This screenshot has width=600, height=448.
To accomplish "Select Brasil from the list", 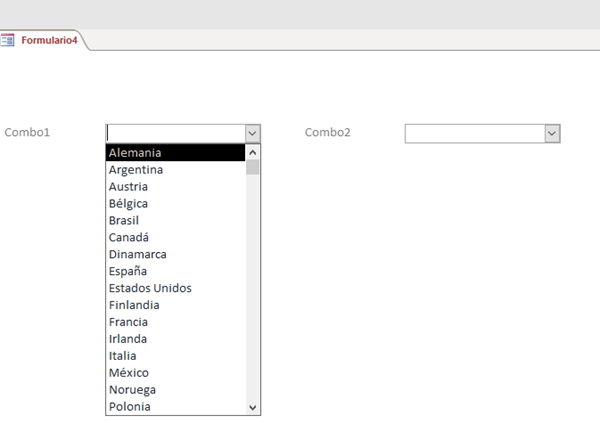I will (176, 220).
